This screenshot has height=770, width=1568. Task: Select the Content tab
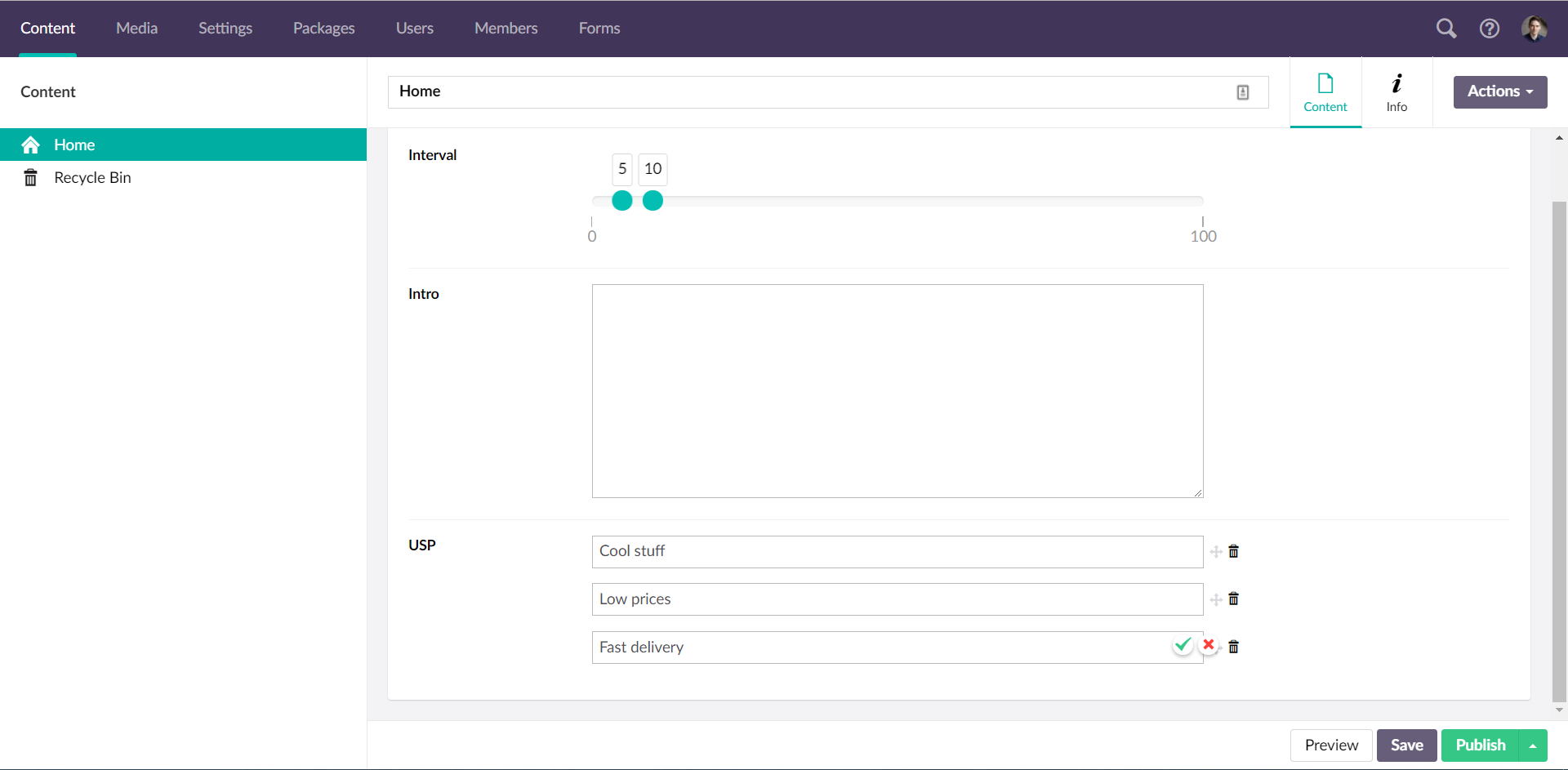(1325, 91)
